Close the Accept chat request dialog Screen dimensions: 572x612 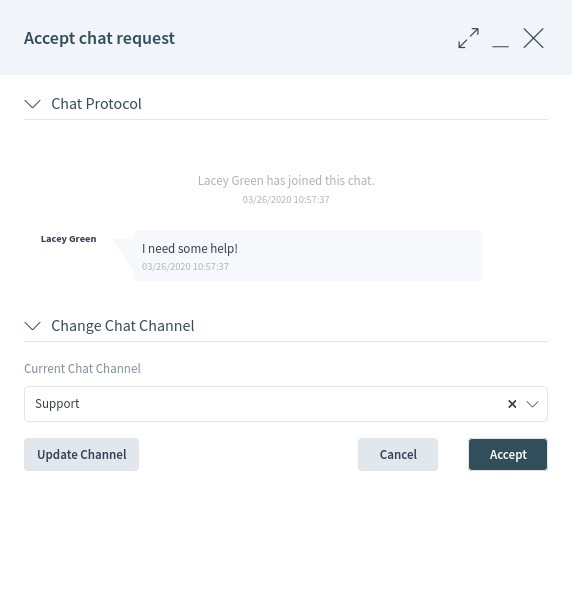pyautogui.click(x=533, y=38)
